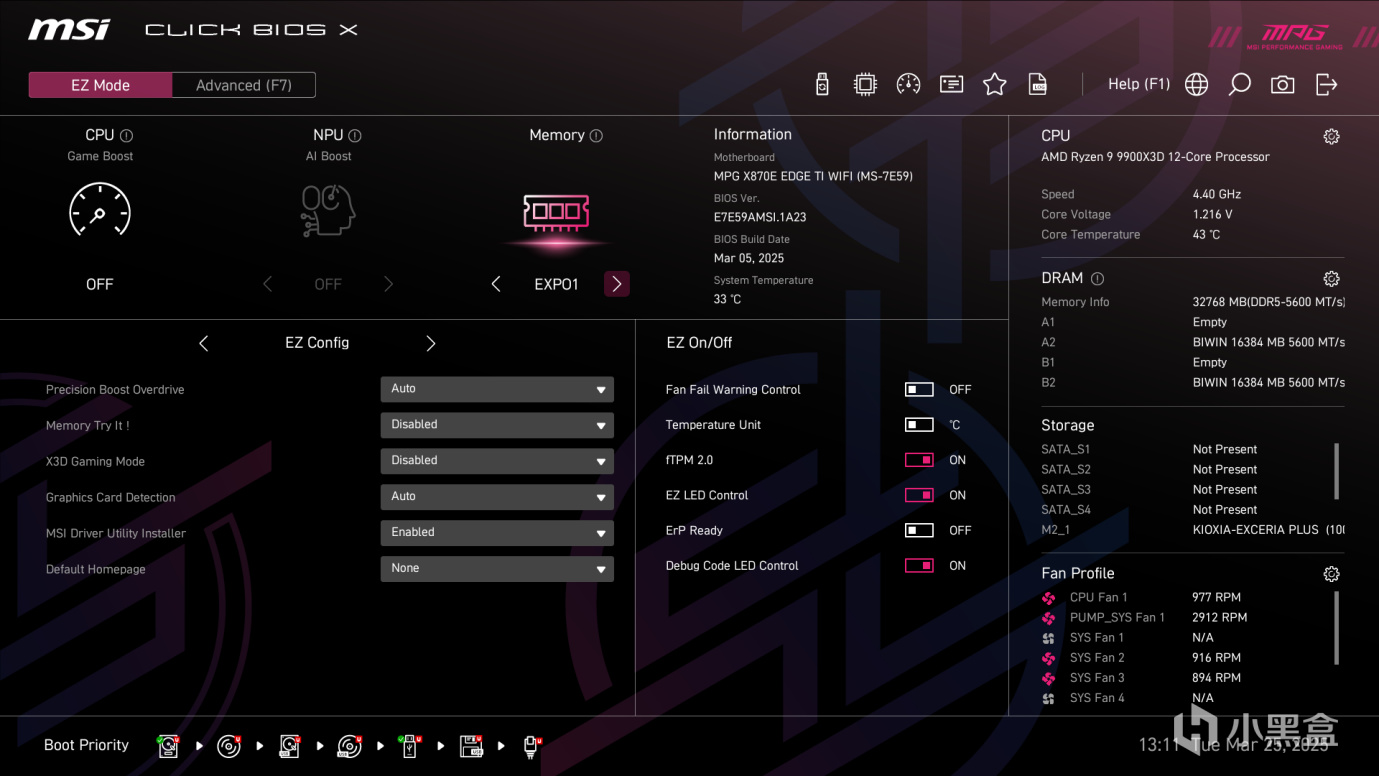Open the M-Flash USB update icon
1379x776 pixels.
click(822, 85)
